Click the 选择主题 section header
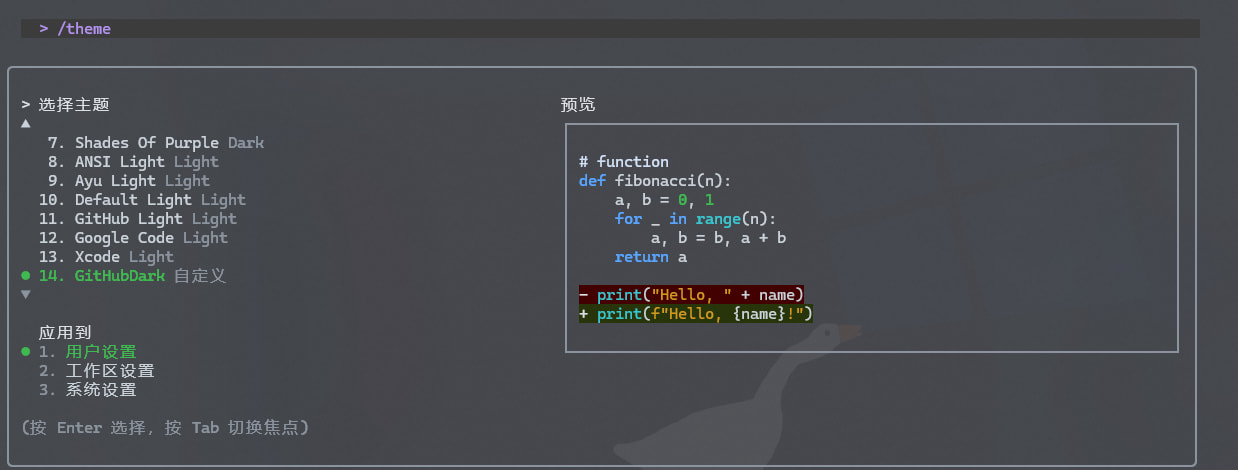Viewport: 1238px width, 470px height. coord(74,104)
